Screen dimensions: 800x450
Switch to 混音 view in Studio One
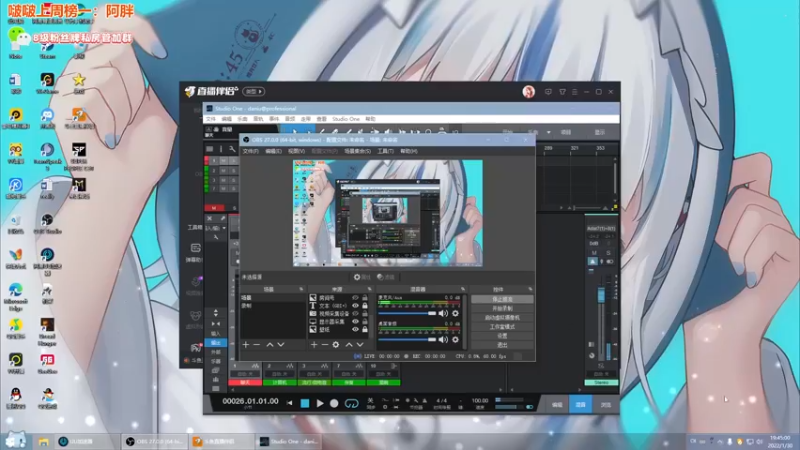(580, 405)
